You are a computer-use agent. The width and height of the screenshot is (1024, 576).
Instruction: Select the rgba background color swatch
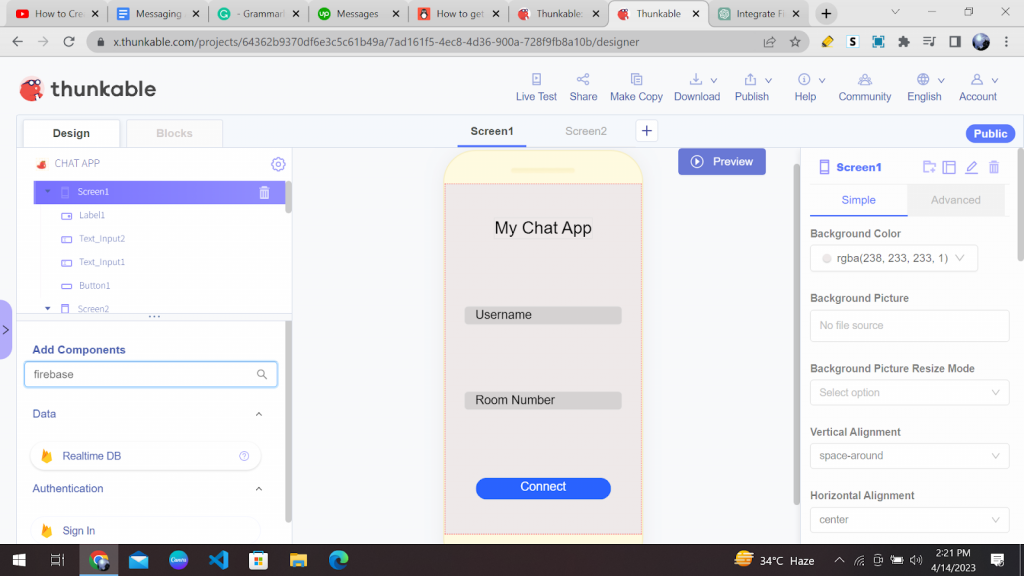(x=826, y=258)
